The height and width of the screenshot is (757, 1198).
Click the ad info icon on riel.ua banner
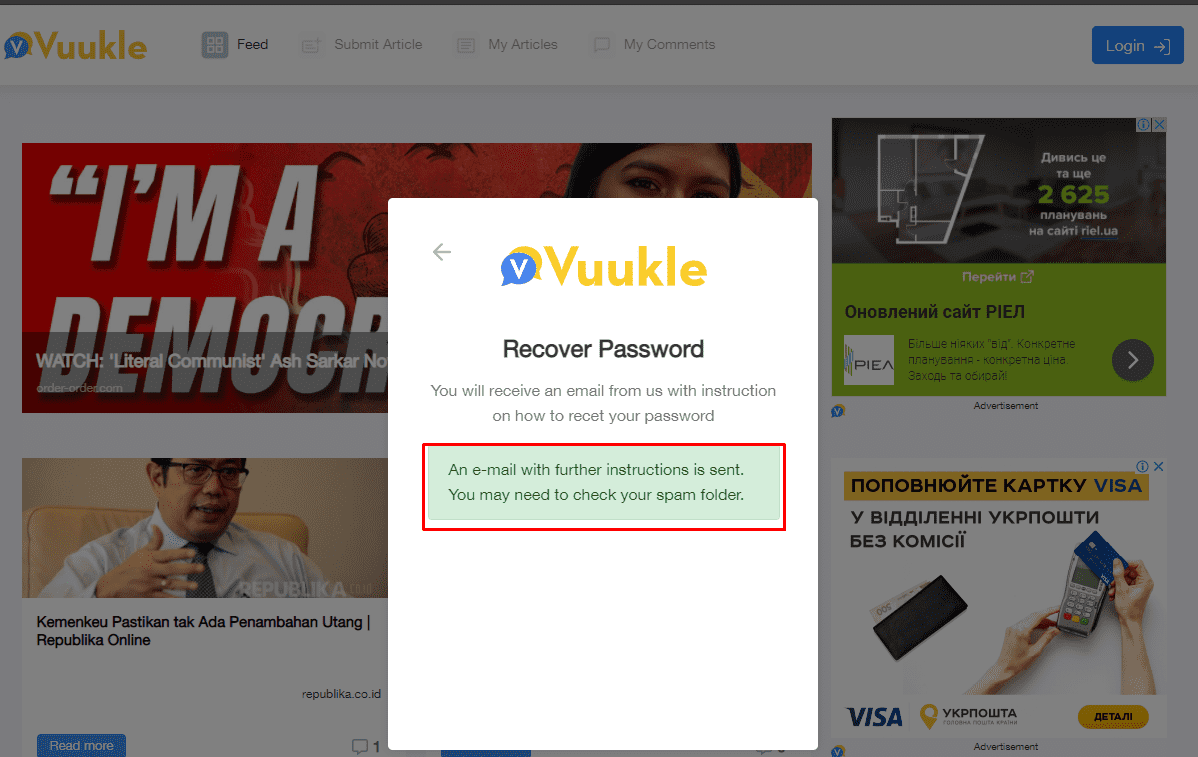pyautogui.click(x=1144, y=125)
